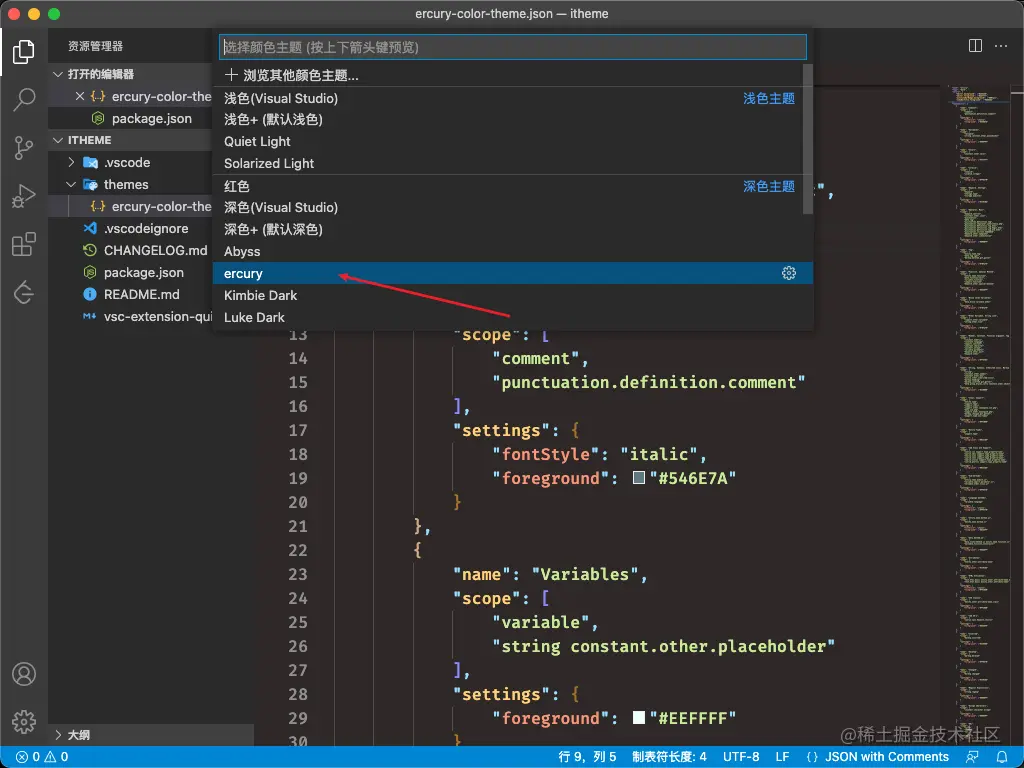The image size is (1024, 768).
Task: Click the errors and warnings status indicator
Action: click(x=42, y=757)
